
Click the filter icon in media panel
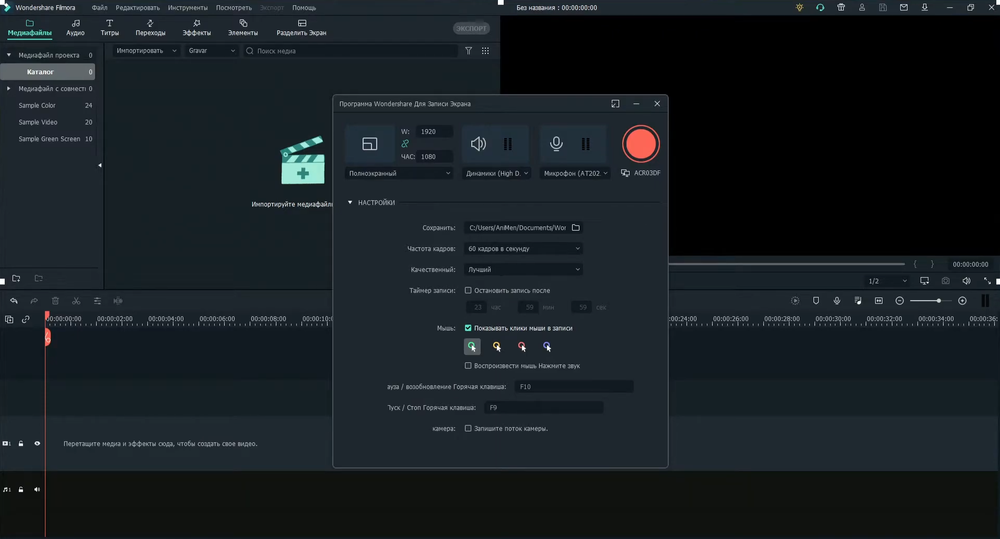pos(469,51)
